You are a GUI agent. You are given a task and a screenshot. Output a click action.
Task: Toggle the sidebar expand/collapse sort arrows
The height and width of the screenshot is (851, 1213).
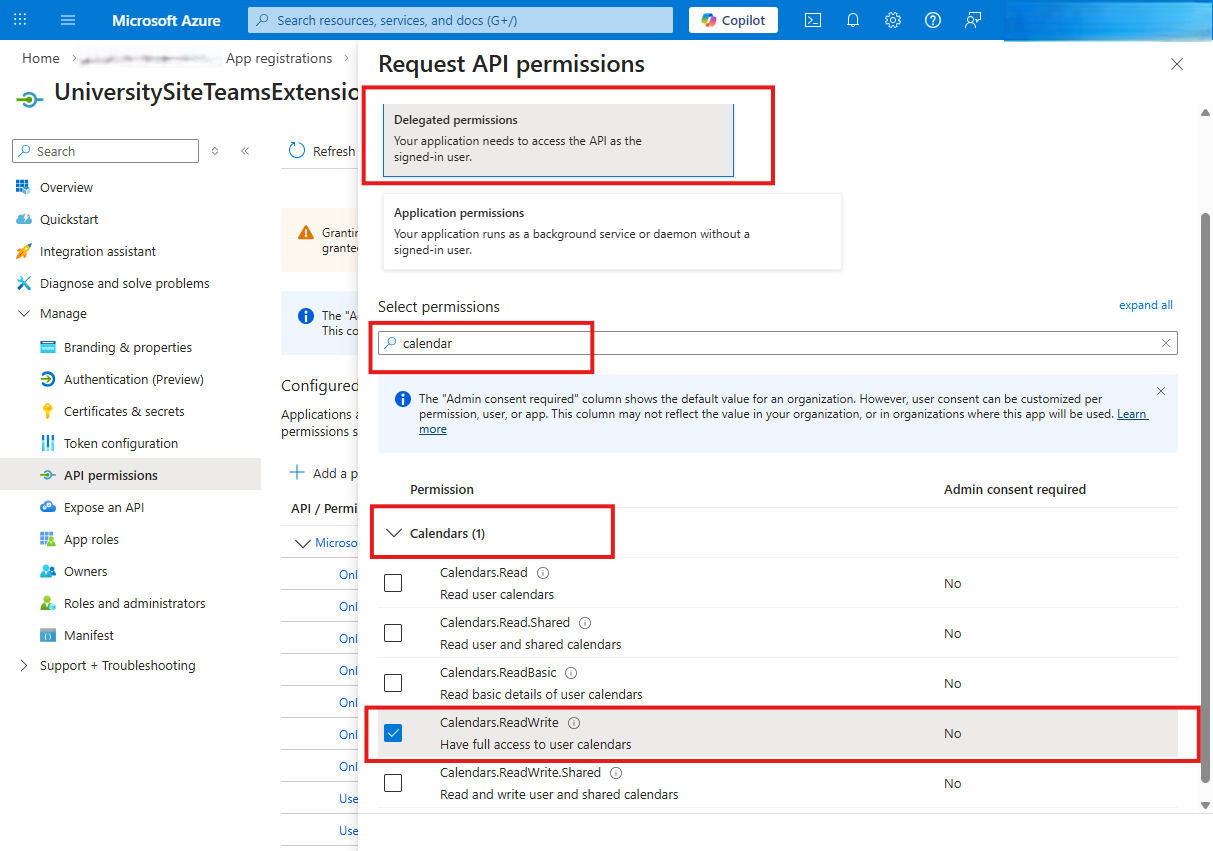(x=214, y=151)
